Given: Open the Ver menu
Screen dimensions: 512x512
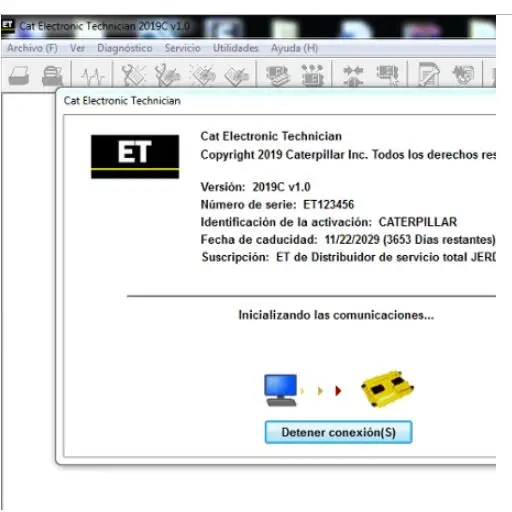Looking at the screenshot, I should pos(77,48).
